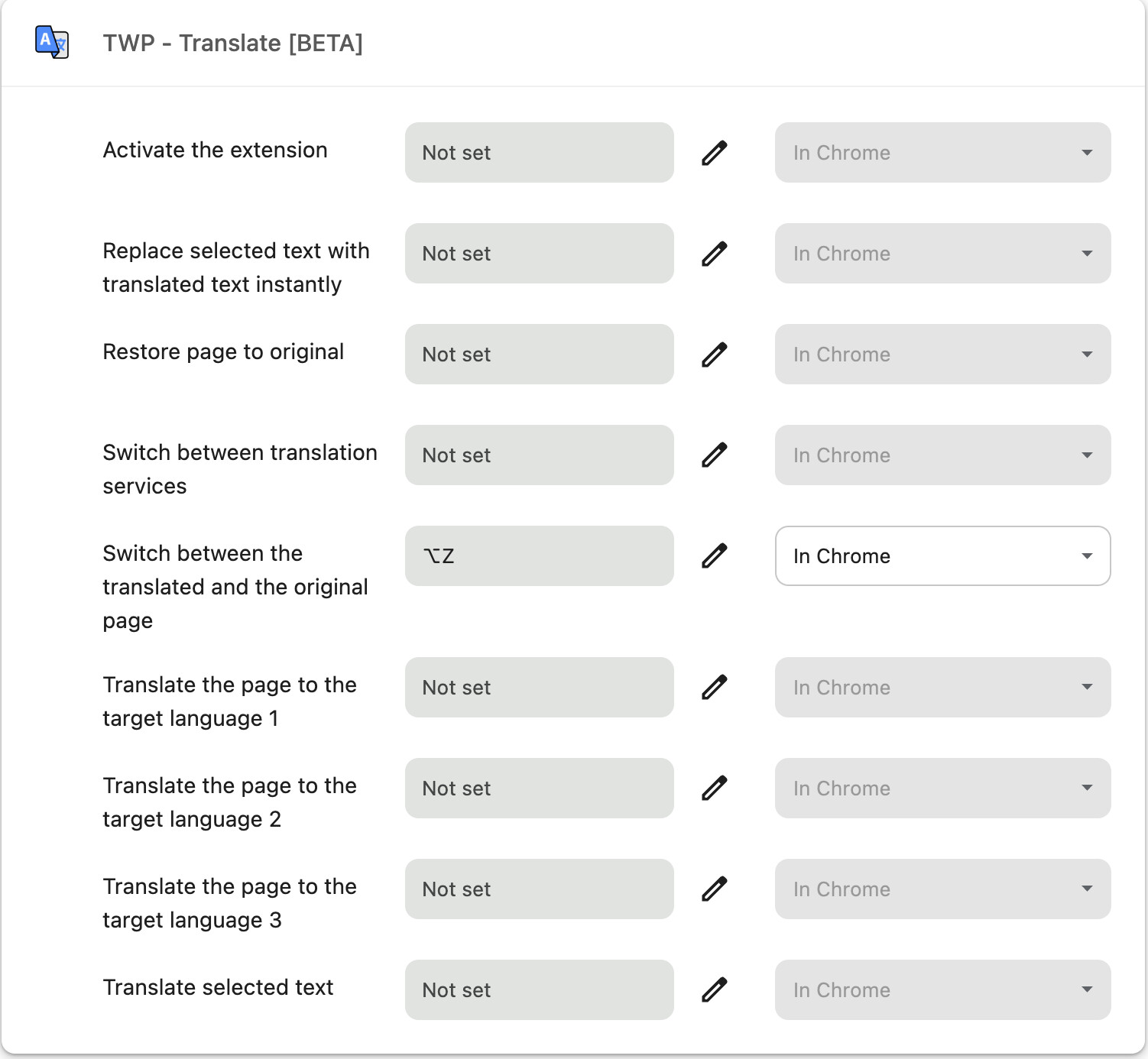Expand scope dropdown for Translate selected text

942,990
